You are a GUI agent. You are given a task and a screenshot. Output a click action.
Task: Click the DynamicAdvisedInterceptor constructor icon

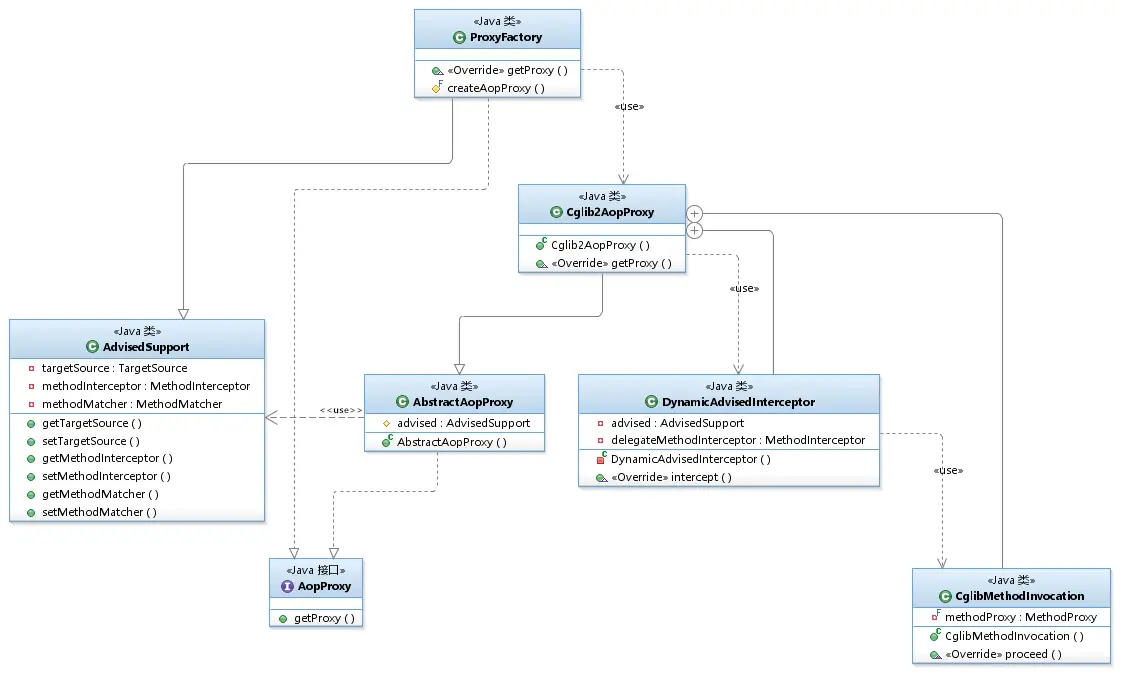click(601, 459)
